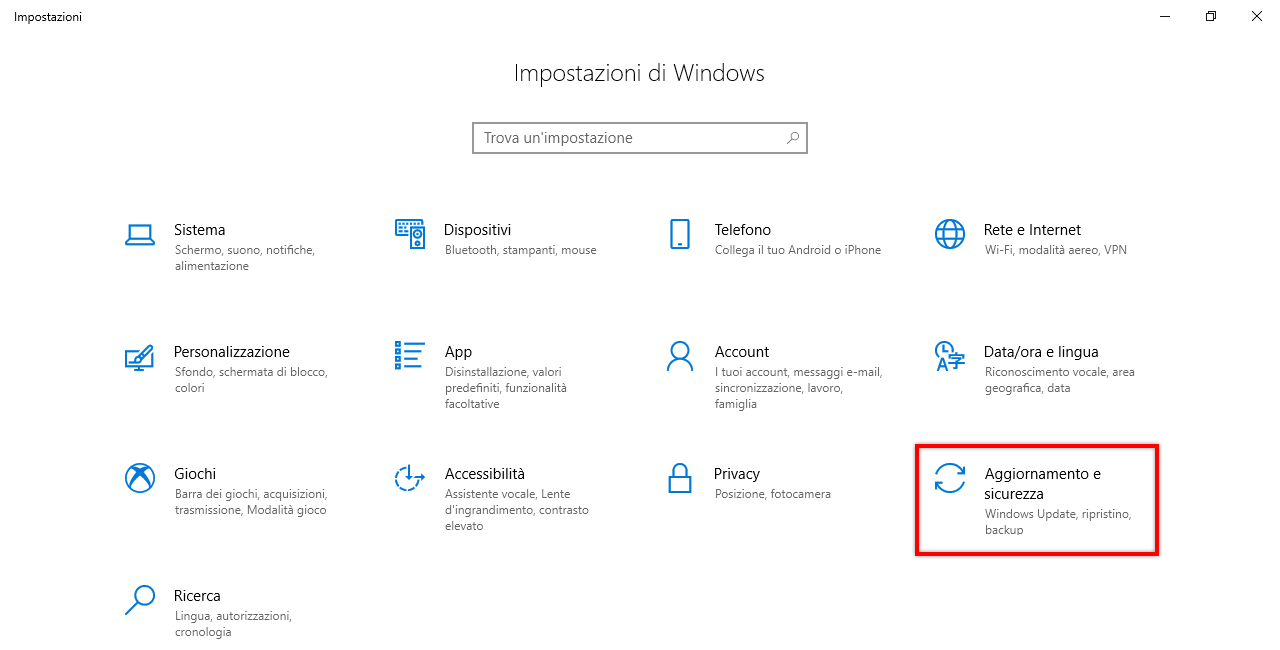Select the Telefono smartphone icon
1280x650 pixels.
pyautogui.click(x=680, y=235)
